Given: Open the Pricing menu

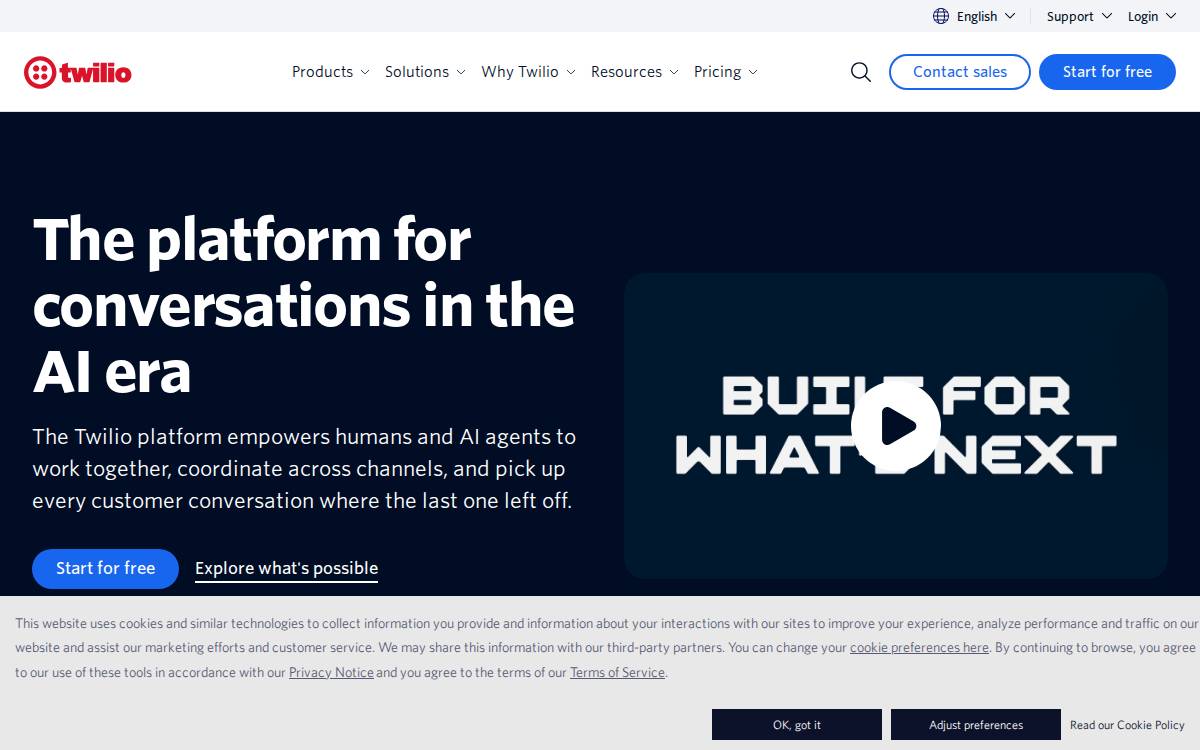Looking at the screenshot, I should [x=726, y=72].
